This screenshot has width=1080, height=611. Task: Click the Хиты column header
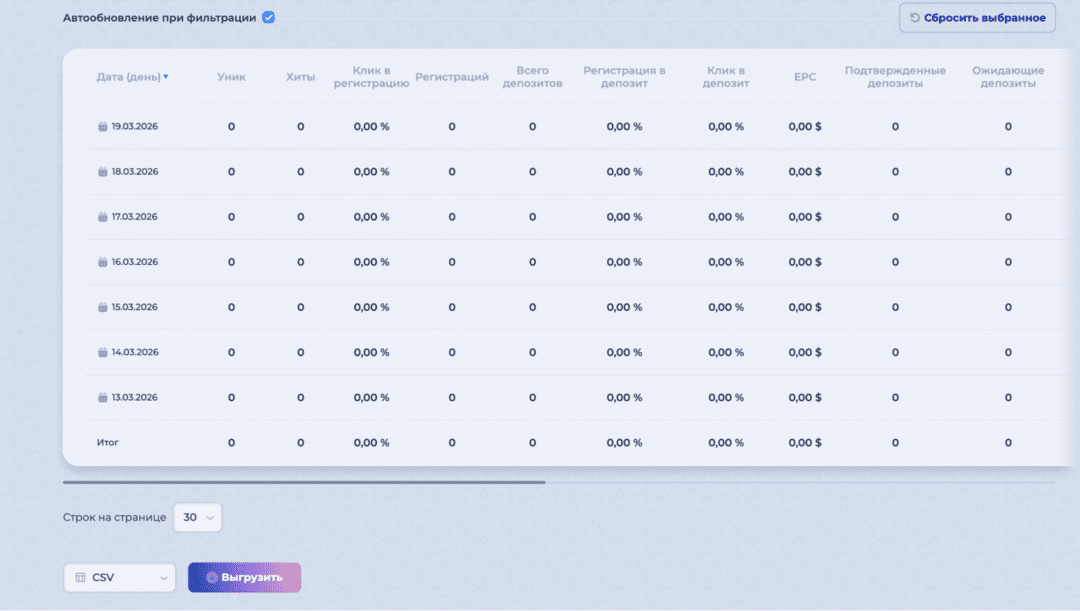pos(300,77)
